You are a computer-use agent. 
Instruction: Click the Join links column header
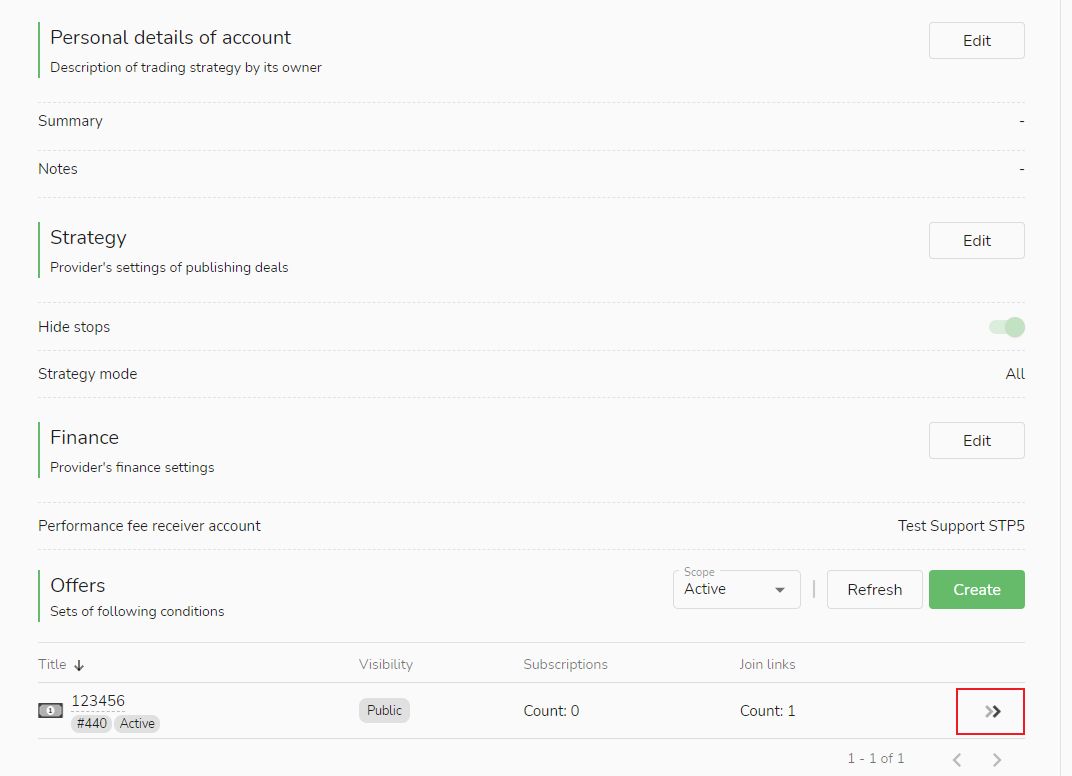[767, 665]
